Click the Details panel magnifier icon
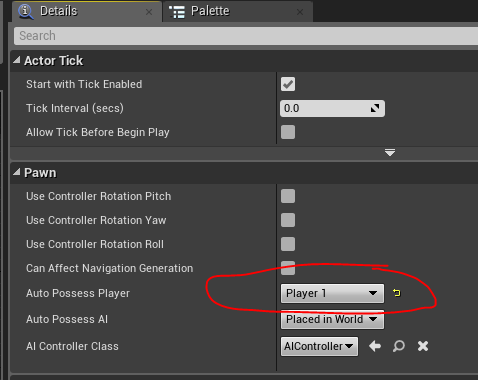 tap(26, 11)
